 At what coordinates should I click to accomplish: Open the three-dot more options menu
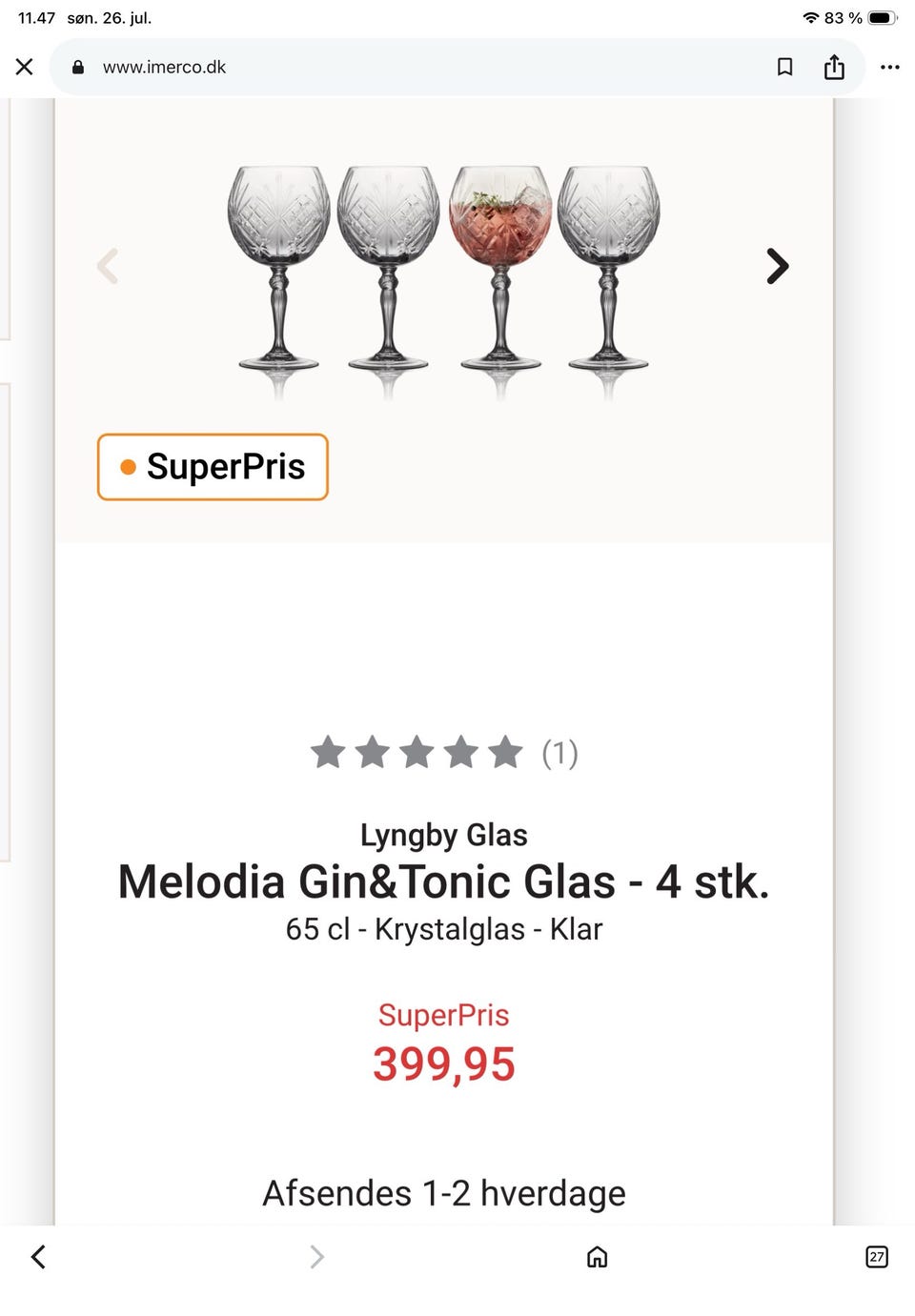click(890, 67)
